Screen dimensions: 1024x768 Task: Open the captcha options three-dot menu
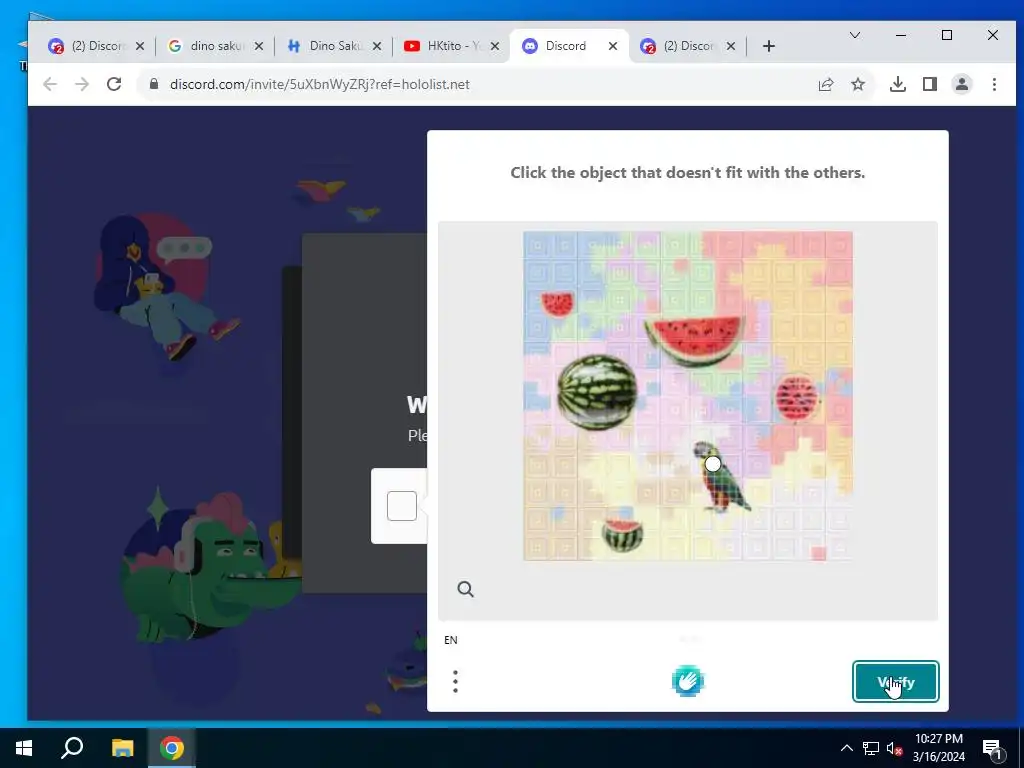pyautogui.click(x=455, y=681)
